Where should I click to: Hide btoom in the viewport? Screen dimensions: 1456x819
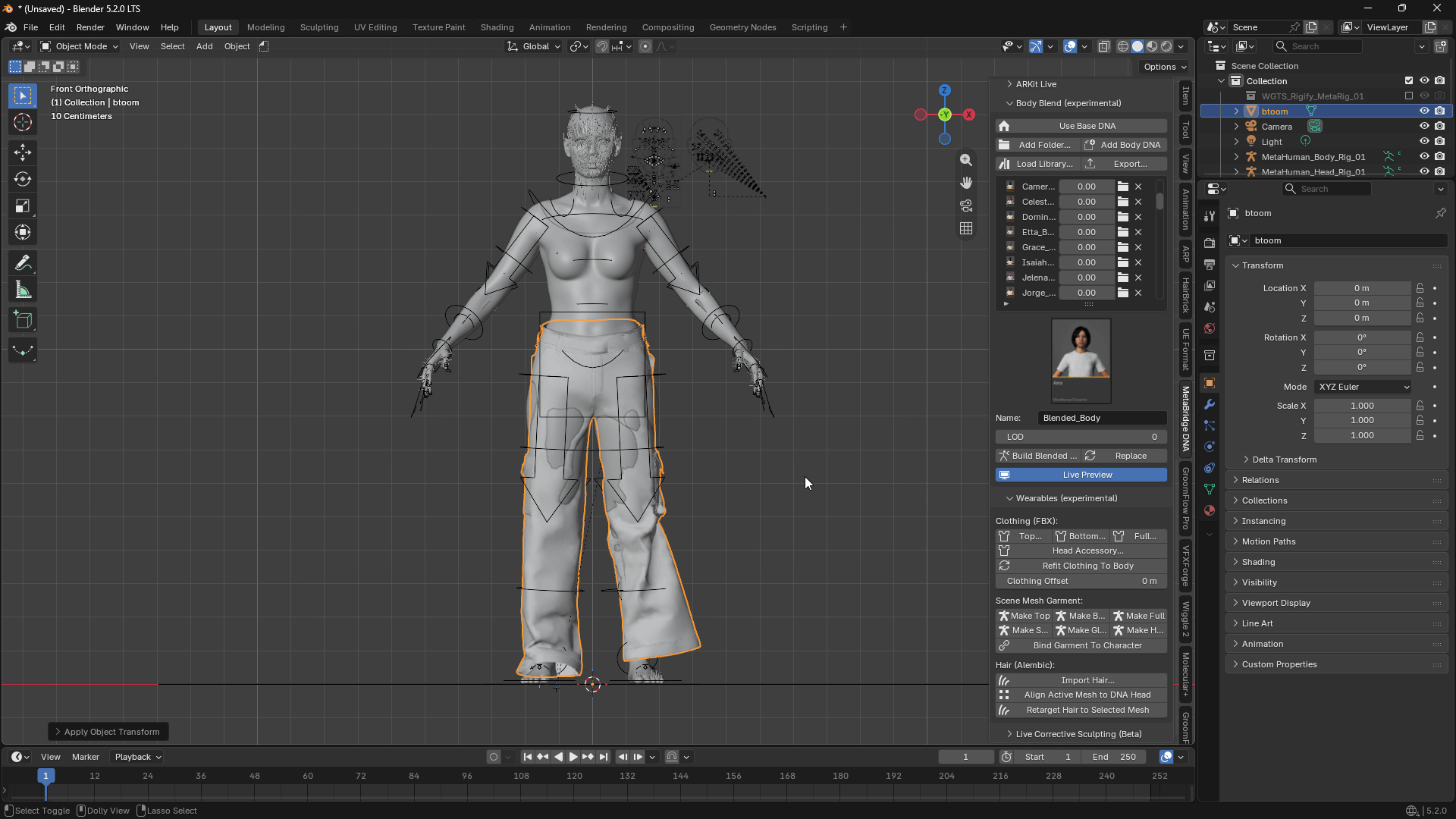click(1424, 111)
